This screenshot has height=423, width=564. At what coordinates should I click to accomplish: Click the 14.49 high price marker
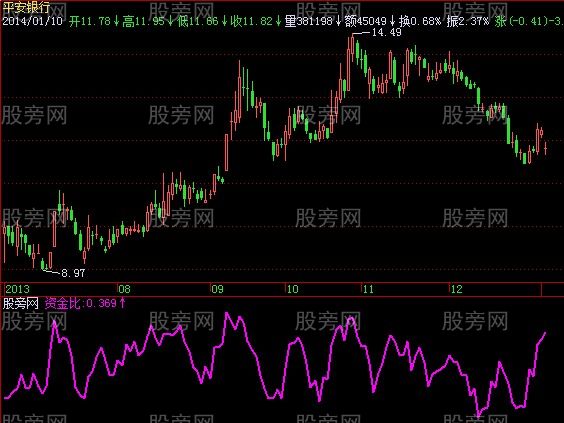click(386, 32)
